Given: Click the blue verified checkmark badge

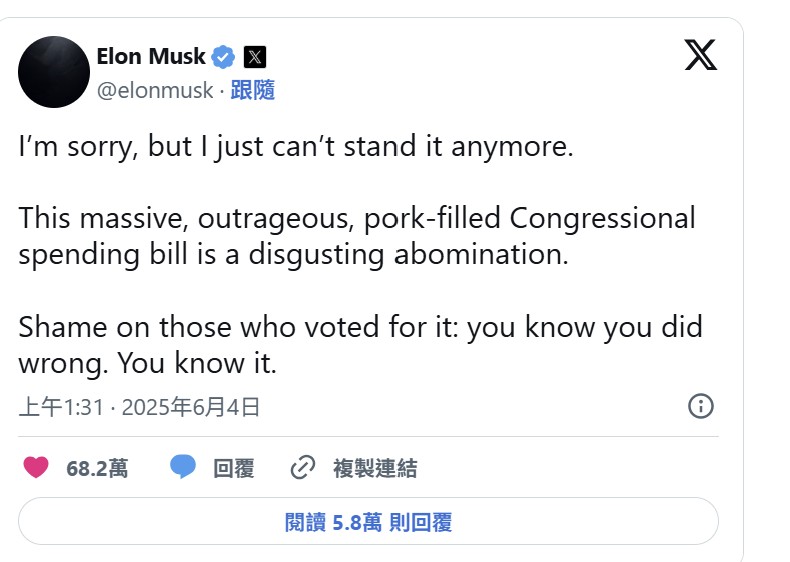Looking at the screenshot, I should (223, 57).
